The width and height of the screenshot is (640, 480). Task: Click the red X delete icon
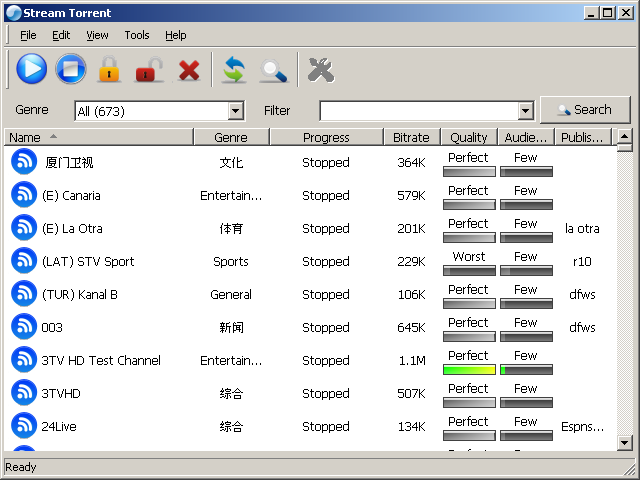point(189,70)
